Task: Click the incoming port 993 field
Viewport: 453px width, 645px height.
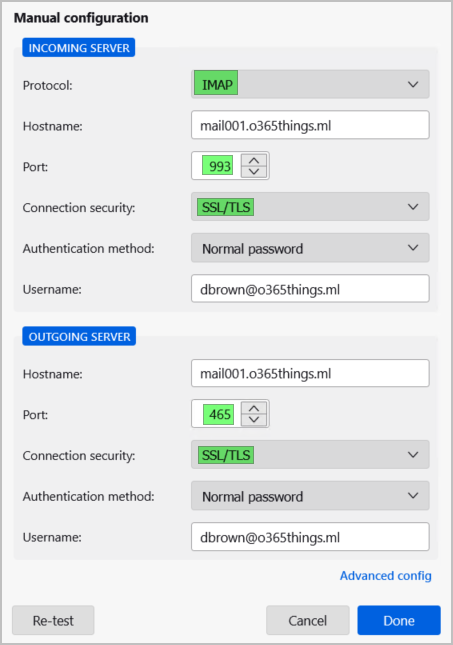Action: (217, 166)
